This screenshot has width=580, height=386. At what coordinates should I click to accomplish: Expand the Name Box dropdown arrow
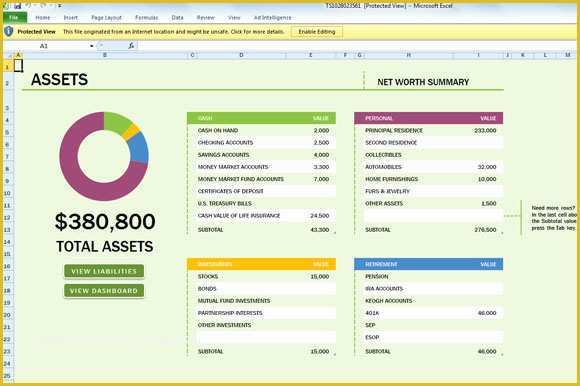(x=91, y=46)
